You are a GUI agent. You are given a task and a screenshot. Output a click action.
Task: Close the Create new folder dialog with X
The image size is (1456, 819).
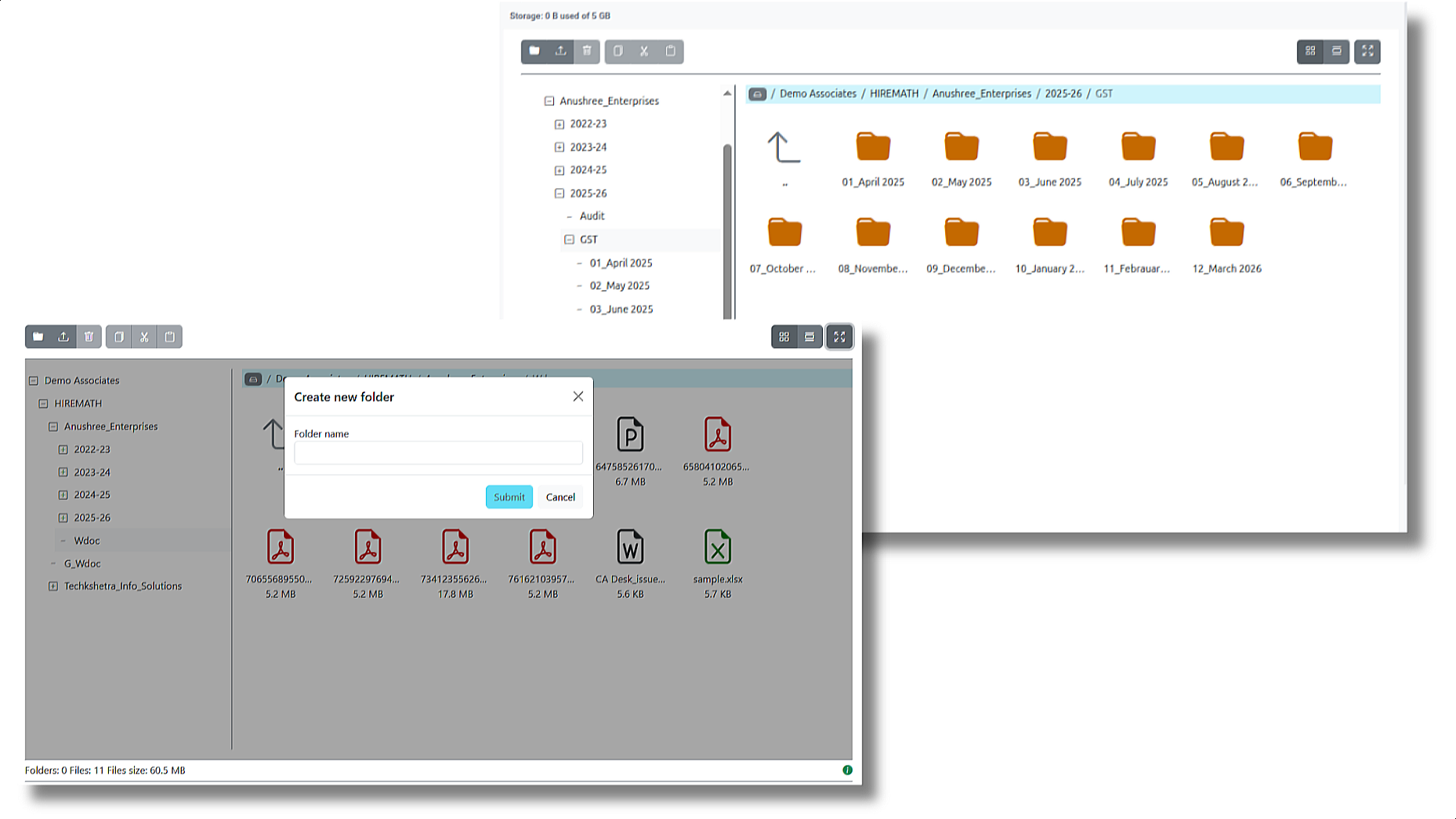coord(578,397)
